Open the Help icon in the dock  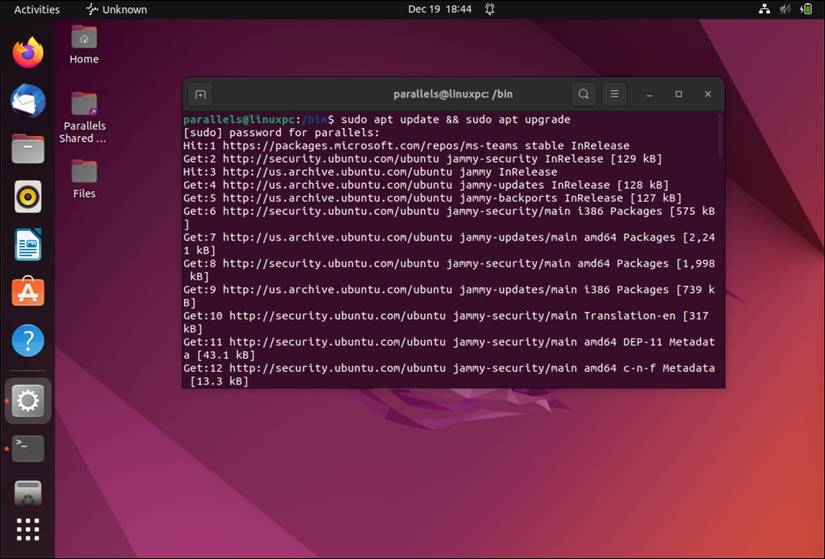point(28,341)
